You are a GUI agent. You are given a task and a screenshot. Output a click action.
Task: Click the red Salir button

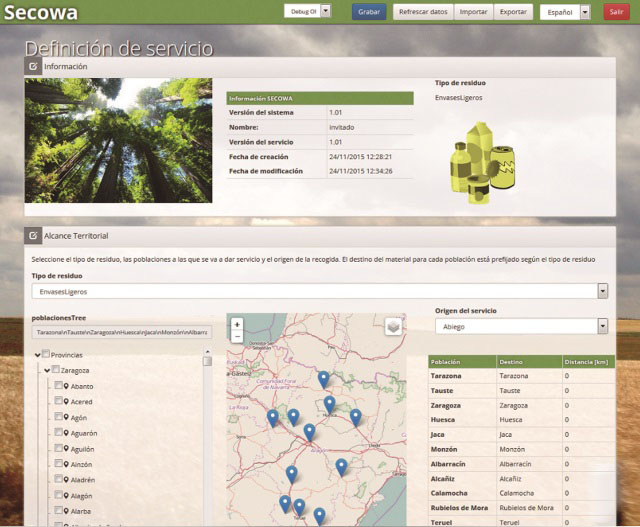[616, 12]
